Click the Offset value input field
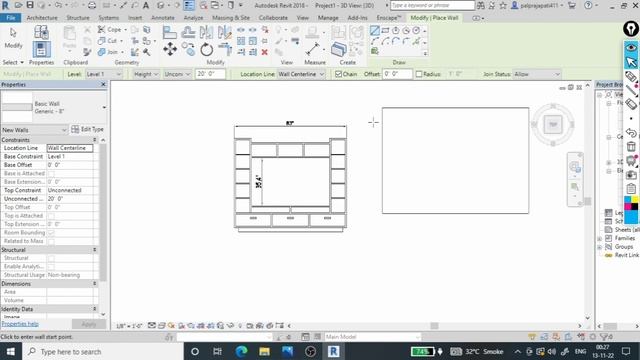This screenshot has height=360, width=640. click(397, 74)
